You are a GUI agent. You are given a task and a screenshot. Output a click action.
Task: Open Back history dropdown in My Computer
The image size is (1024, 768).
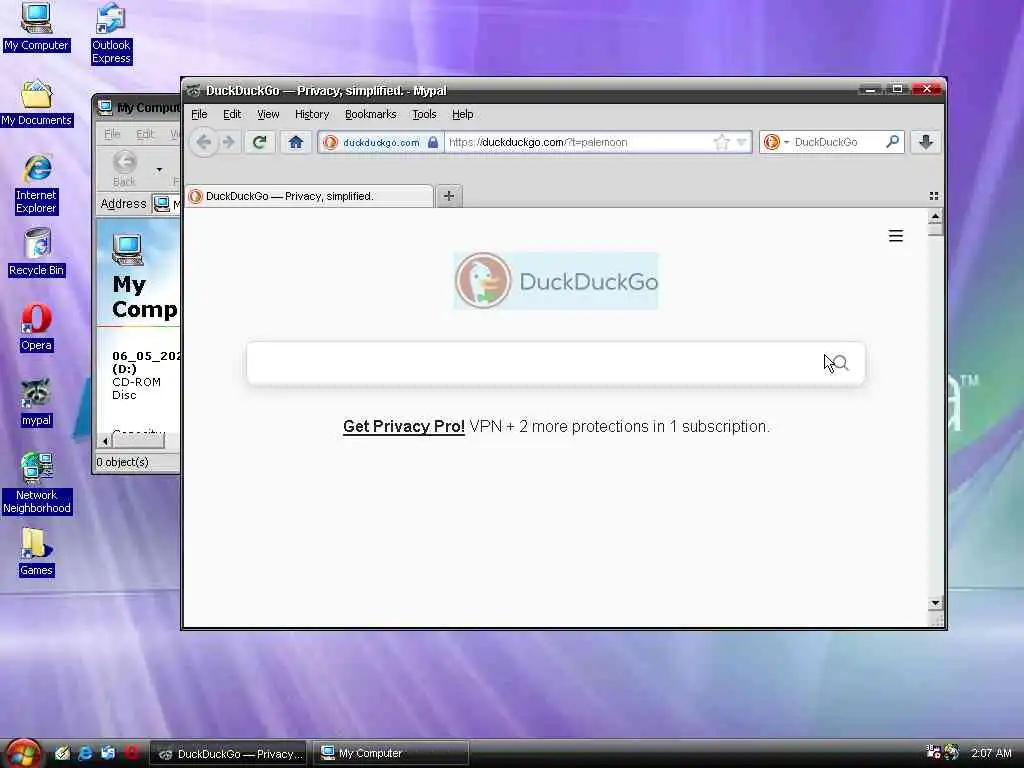click(x=159, y=170)
